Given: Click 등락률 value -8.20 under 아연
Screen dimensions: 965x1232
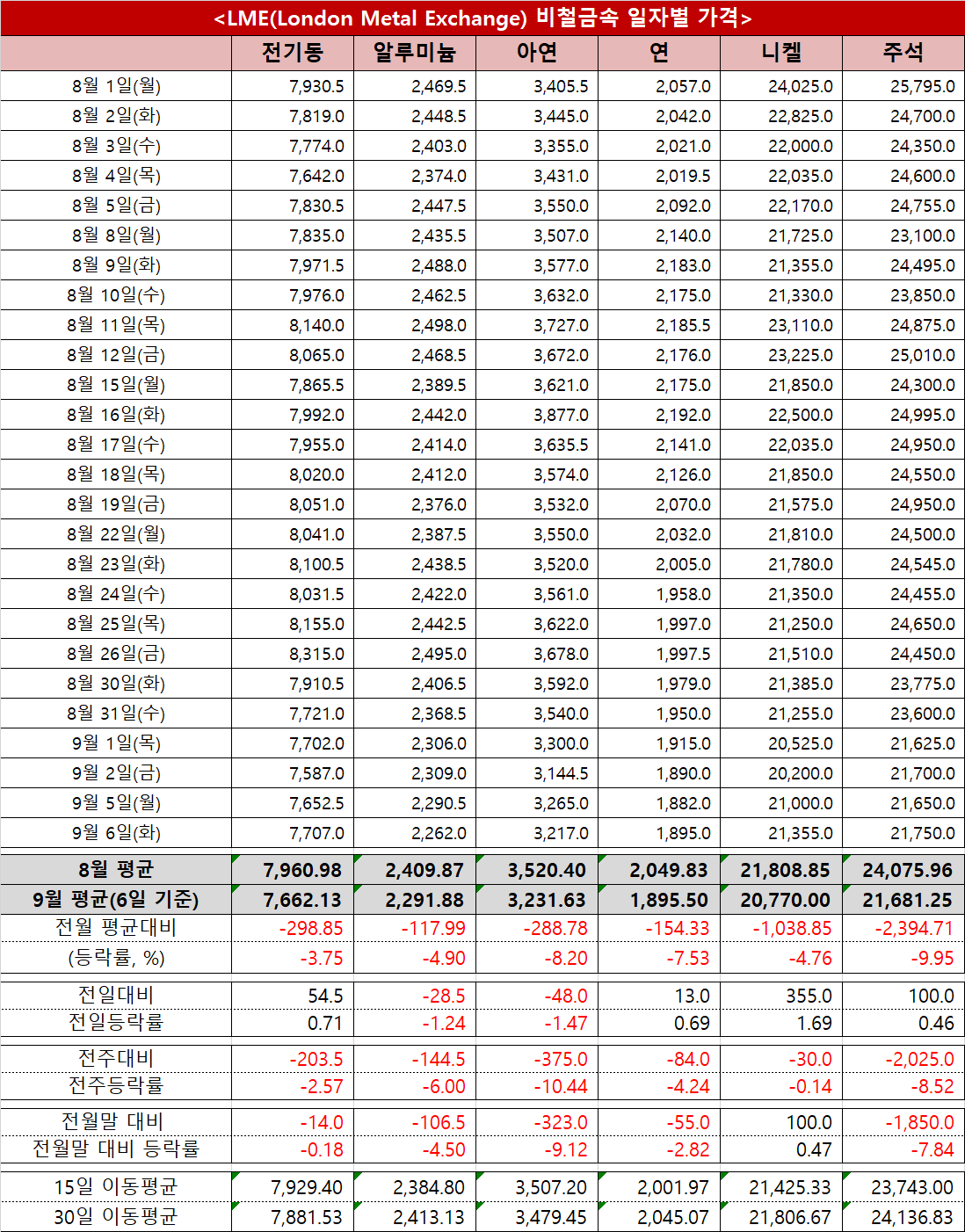Looking at the screenshot, I should click(x=566, y=958).
